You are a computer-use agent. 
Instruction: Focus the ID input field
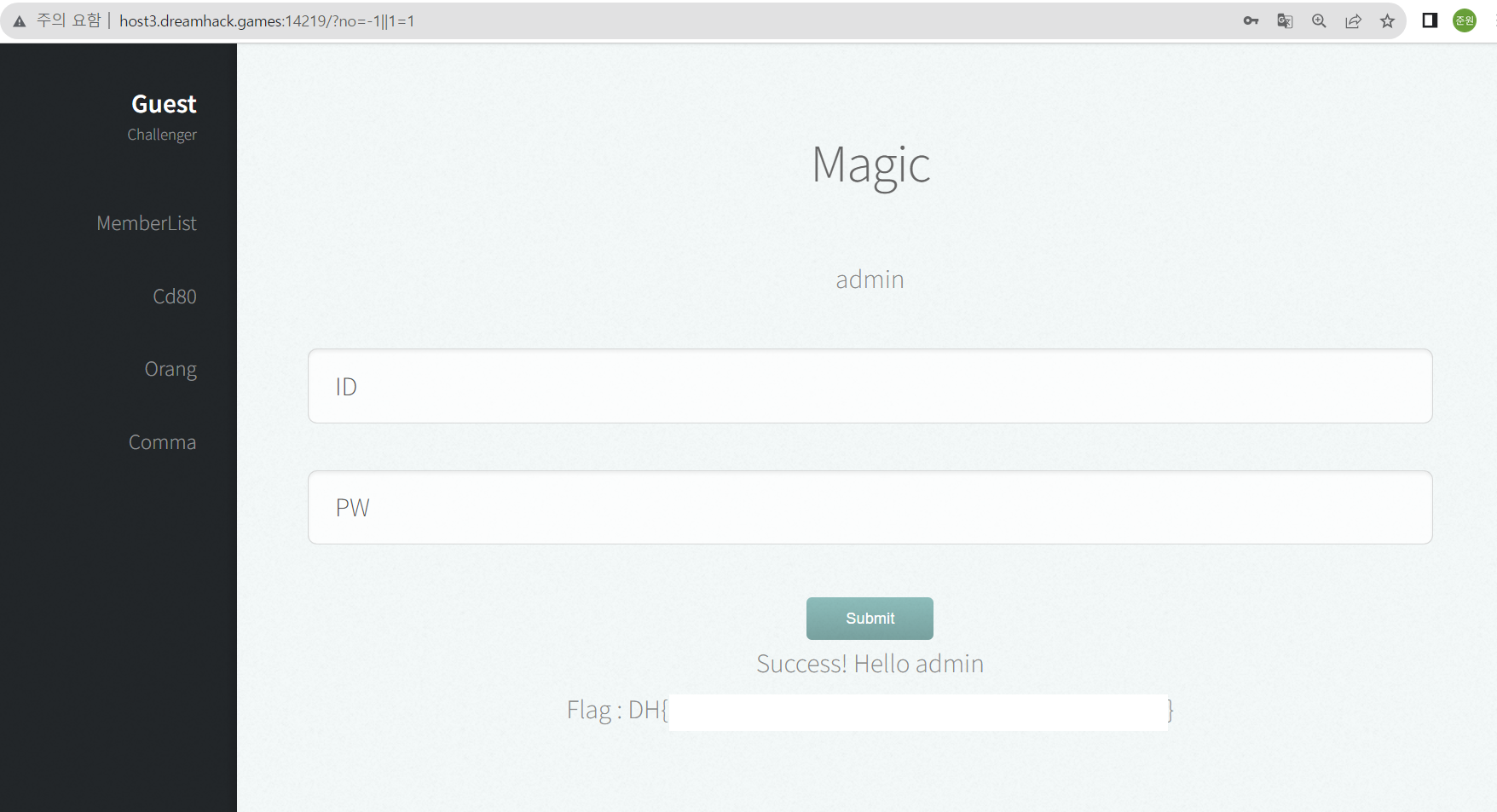click(870, 386)
